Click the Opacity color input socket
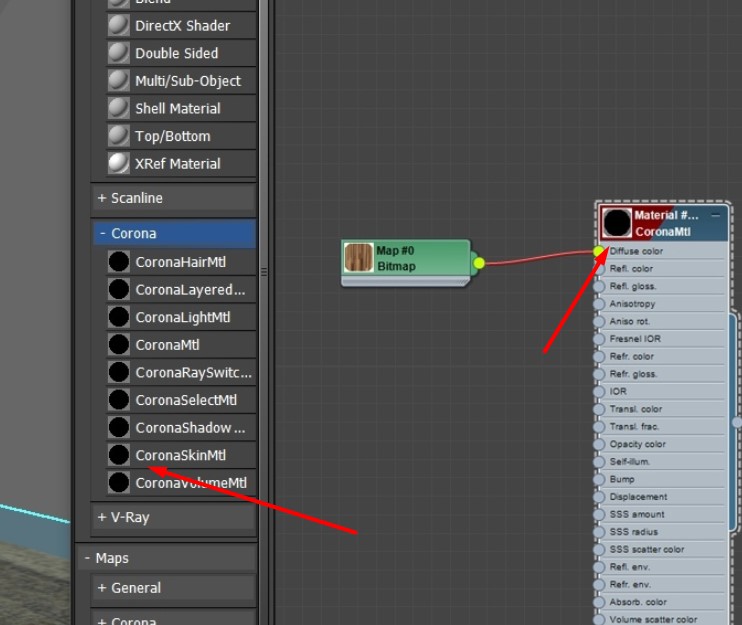 point(599,444)
